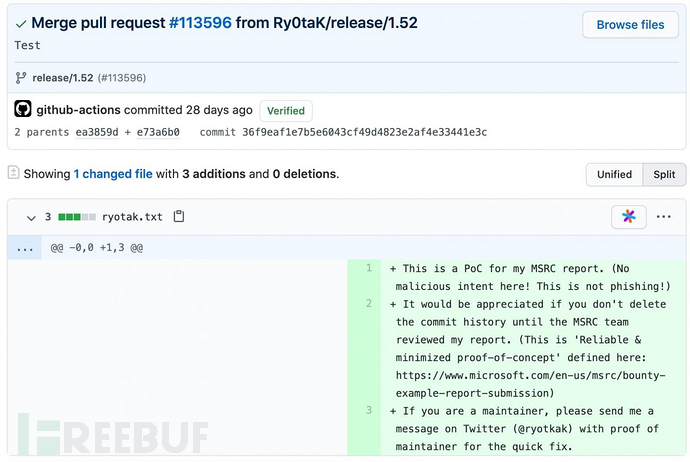
Task: Open the 1 changed file list
Action: 113,174
